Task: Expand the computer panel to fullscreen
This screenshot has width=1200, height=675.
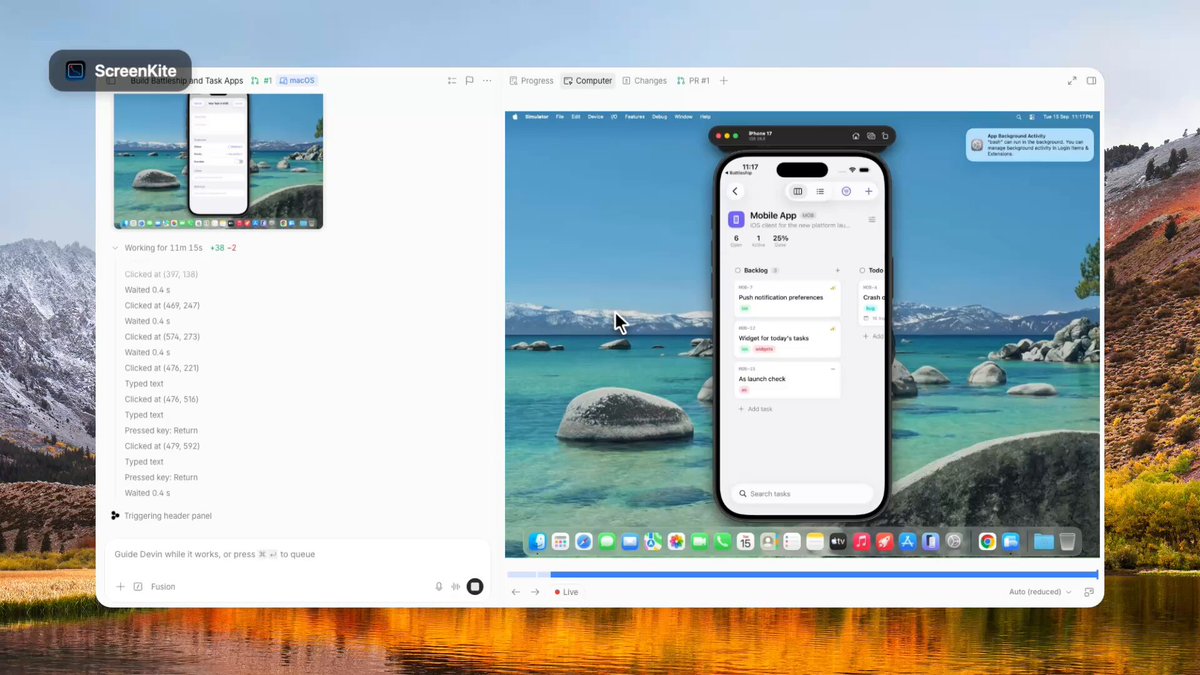Action: pyautogui.click(x=1072, y=81)
